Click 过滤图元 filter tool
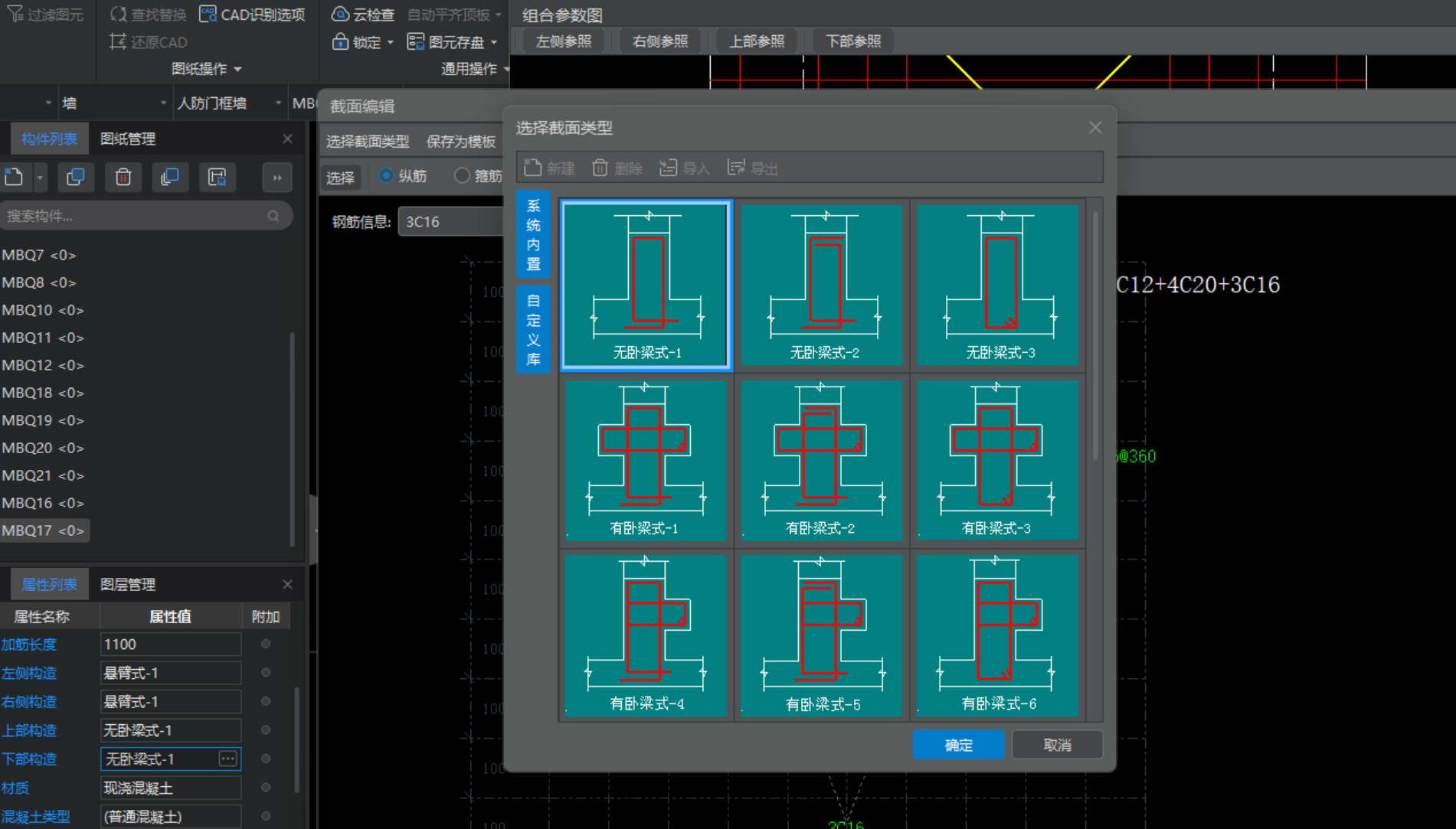The height and width of the screenshot is (829, 1456). 45,14
